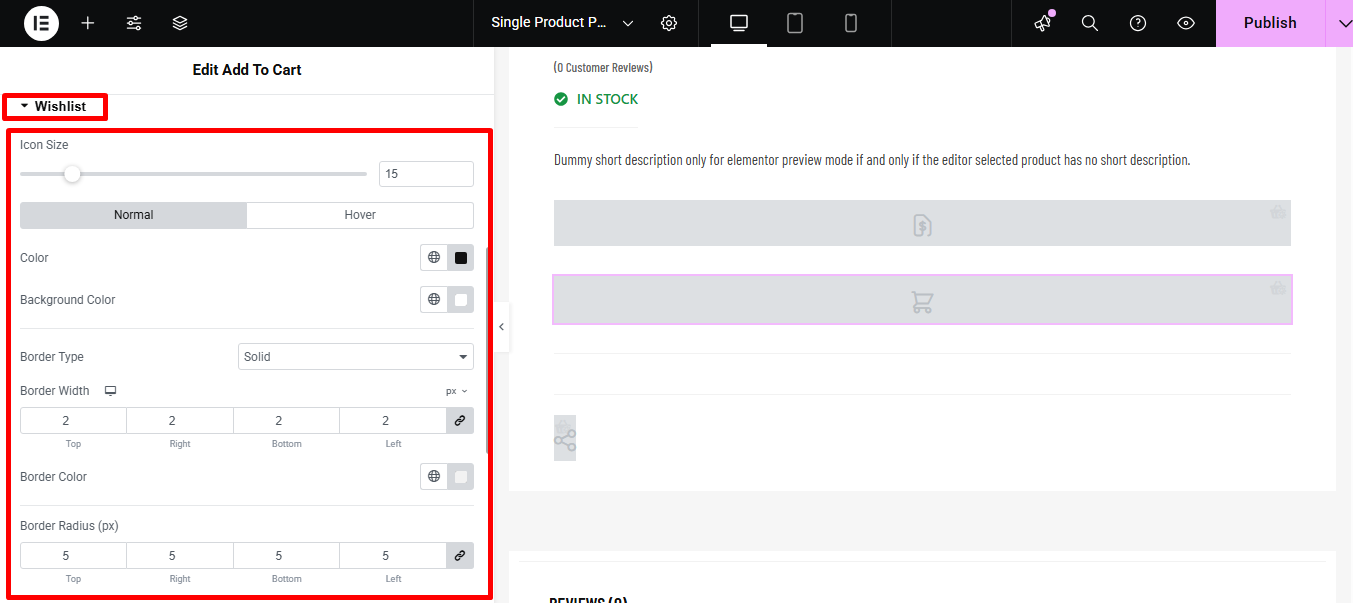Open the Structure layers icon
This screenshot has width=1353, height=603.
point(180,23)
